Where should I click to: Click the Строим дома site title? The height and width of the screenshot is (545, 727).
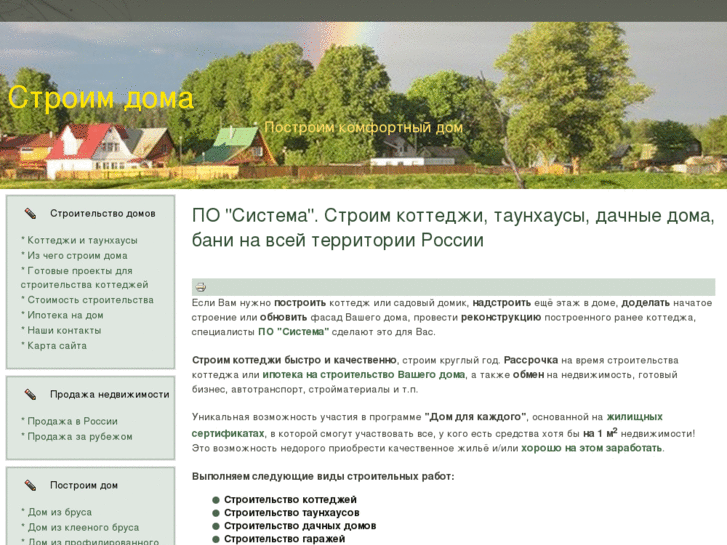(101, 98)
